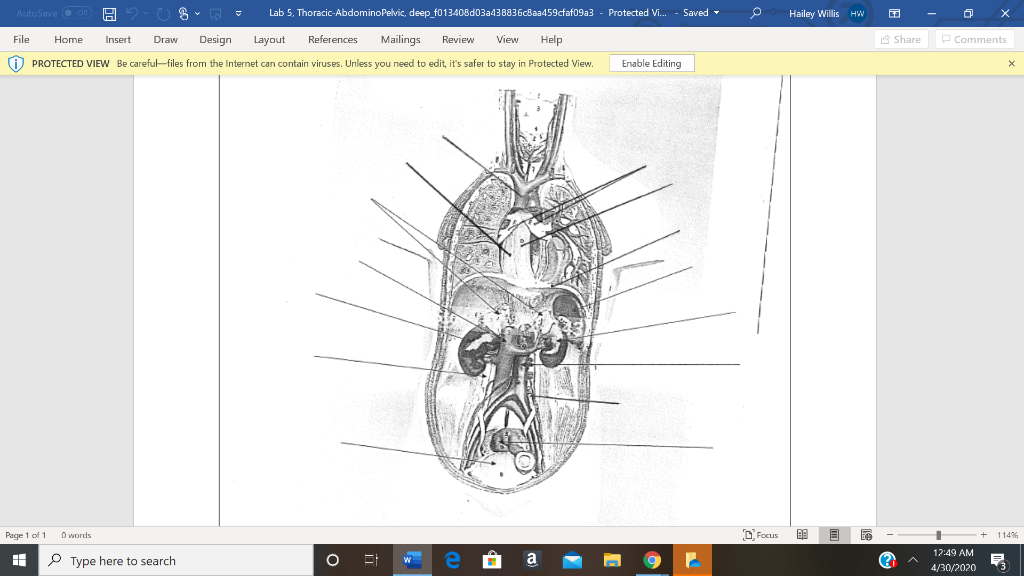Toggle Print Layout view
The height and width of the screenshot is (576, 1024).
pyautogui.click(x=836, y=534)
